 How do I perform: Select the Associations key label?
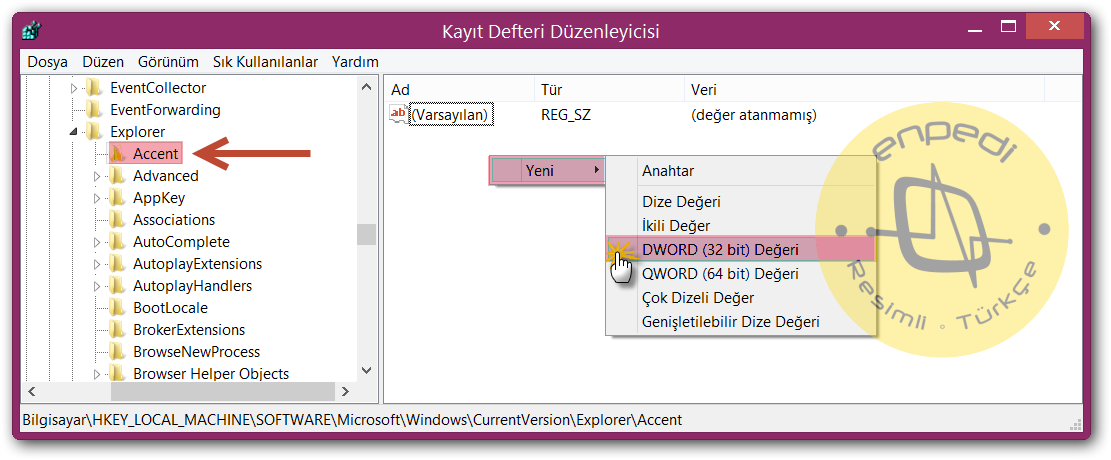pyautogui.click(x=174, y=220)
